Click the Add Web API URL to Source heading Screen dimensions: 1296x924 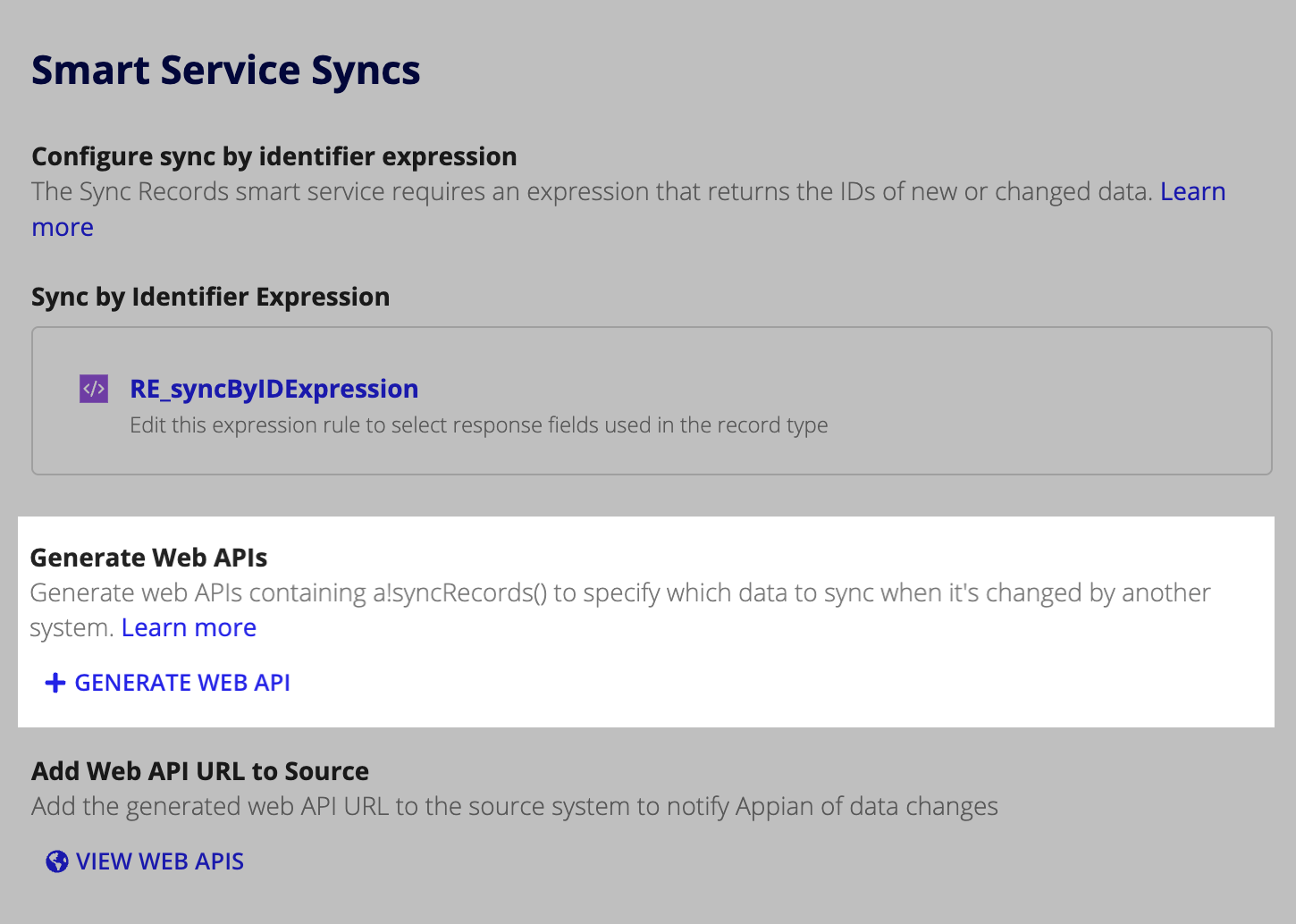[200, 771]
